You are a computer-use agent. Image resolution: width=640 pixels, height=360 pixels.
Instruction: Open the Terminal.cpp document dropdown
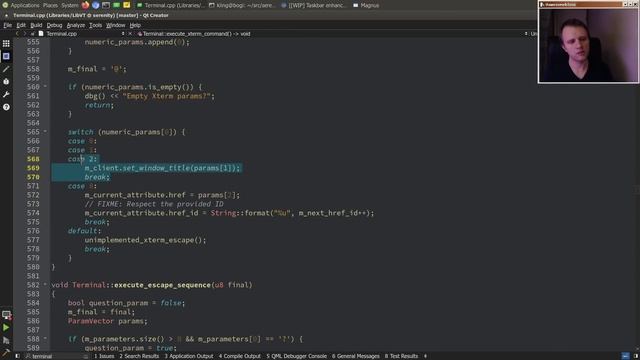(x=82, y=34)
